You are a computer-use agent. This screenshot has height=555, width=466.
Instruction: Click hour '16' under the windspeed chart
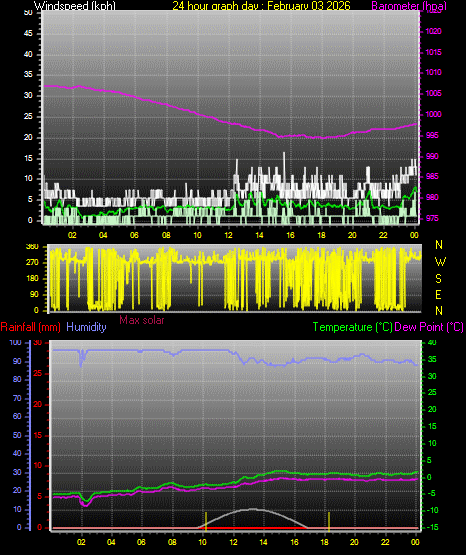(290, 235)
